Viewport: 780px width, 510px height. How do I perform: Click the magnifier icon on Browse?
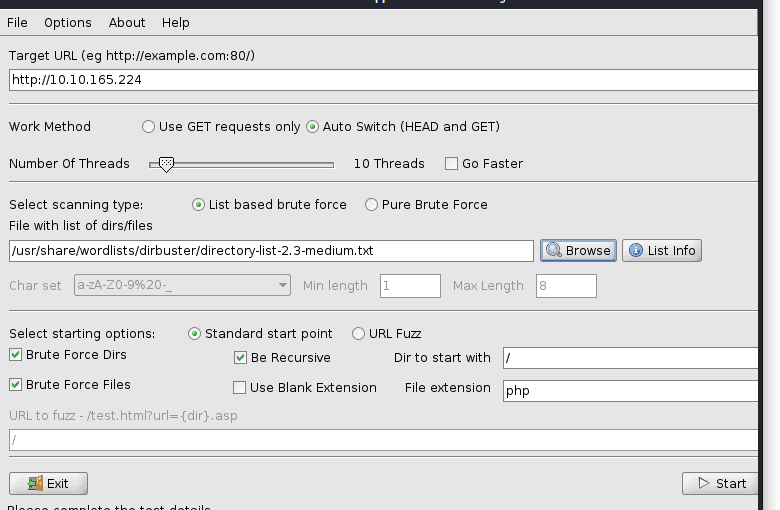click(x=554, y=250)
